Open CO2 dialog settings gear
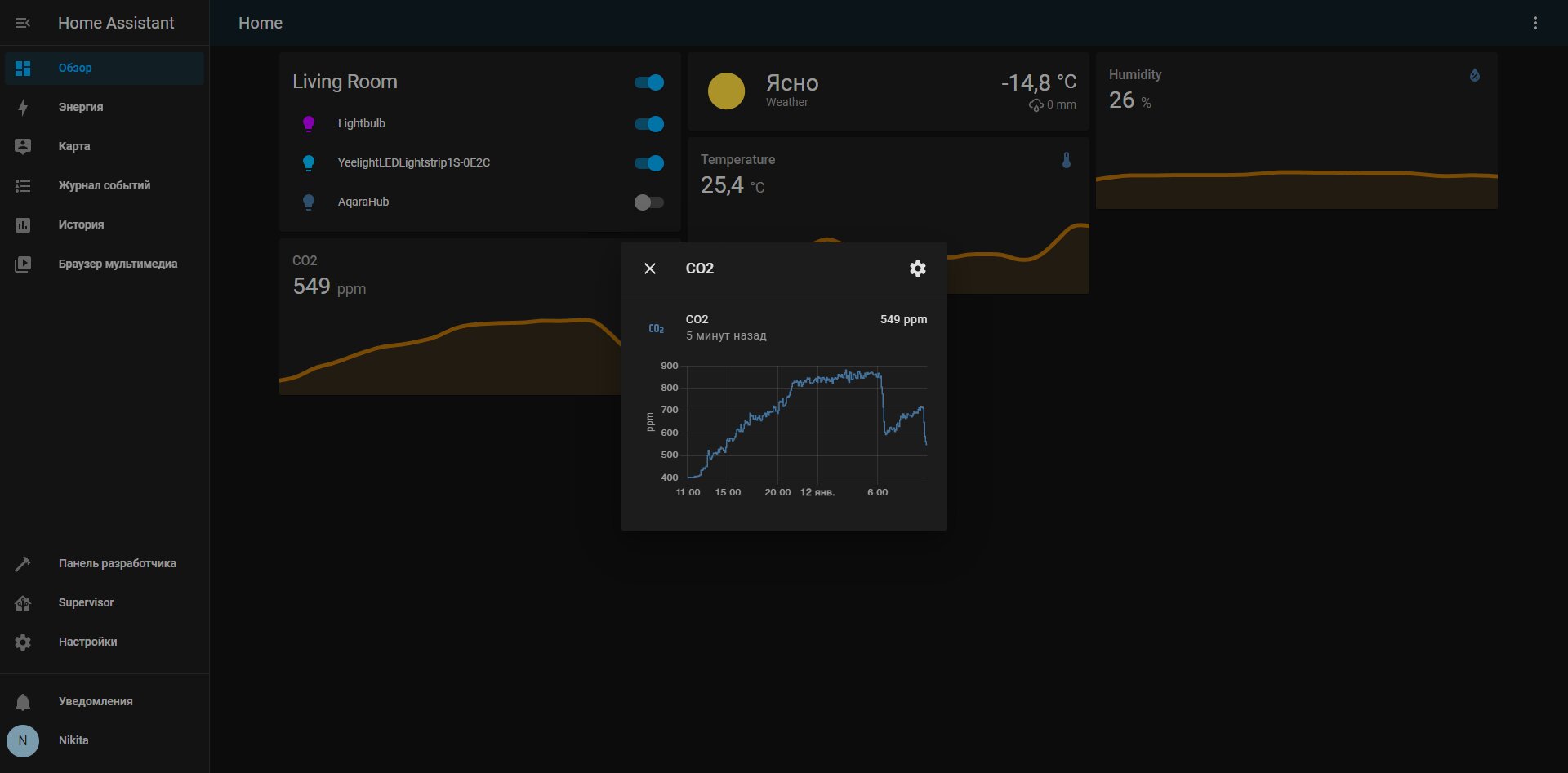 tap(918, 269)
